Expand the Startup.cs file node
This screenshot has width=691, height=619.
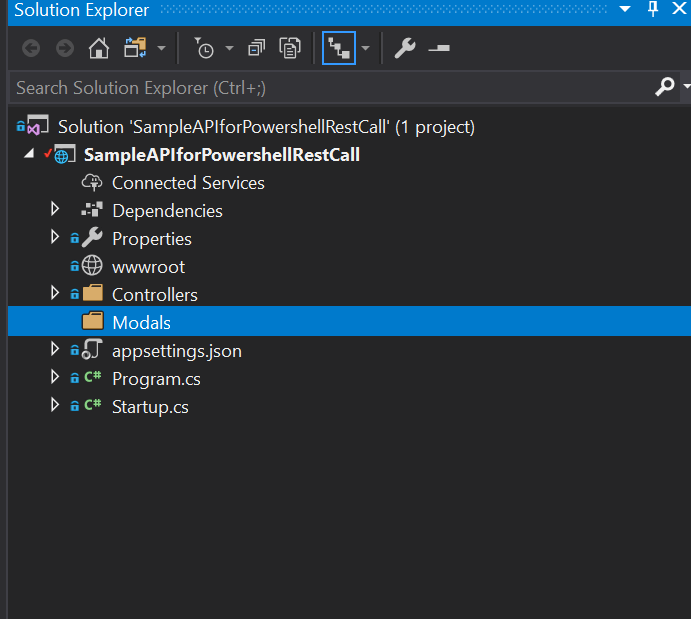click(56, 407)
